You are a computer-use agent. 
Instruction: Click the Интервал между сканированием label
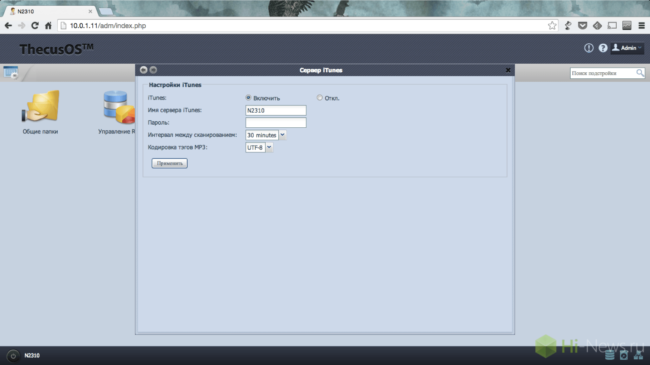(x=192, y=135)
